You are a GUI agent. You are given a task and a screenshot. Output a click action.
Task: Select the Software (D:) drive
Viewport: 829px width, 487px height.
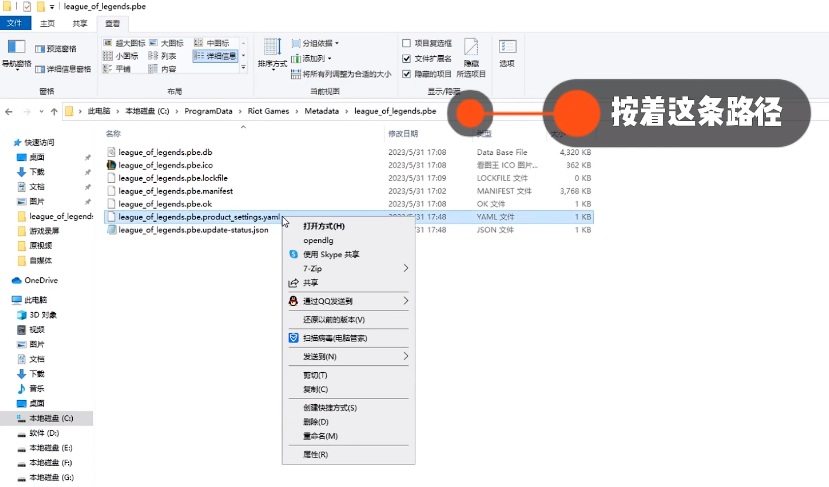(x=39, y=433)
